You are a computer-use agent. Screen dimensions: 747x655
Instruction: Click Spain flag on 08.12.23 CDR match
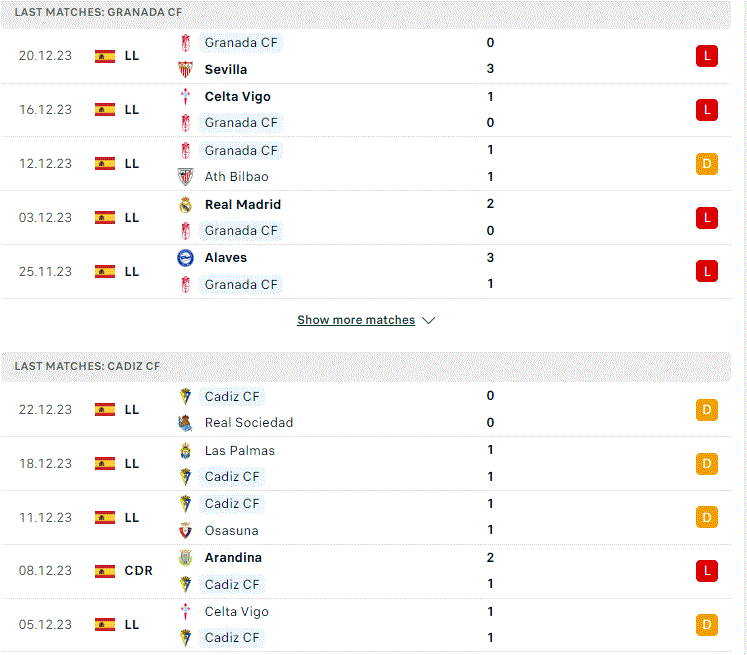[105, 571]
